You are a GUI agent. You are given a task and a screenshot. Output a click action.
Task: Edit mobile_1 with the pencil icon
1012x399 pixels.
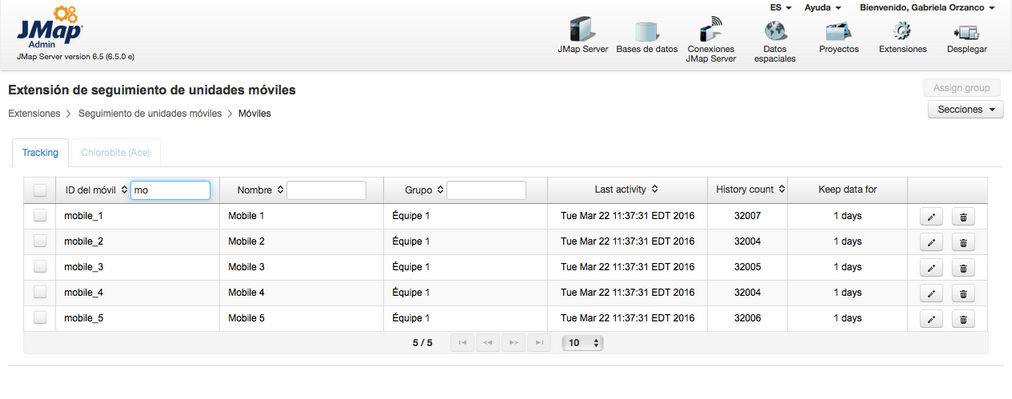931,217
